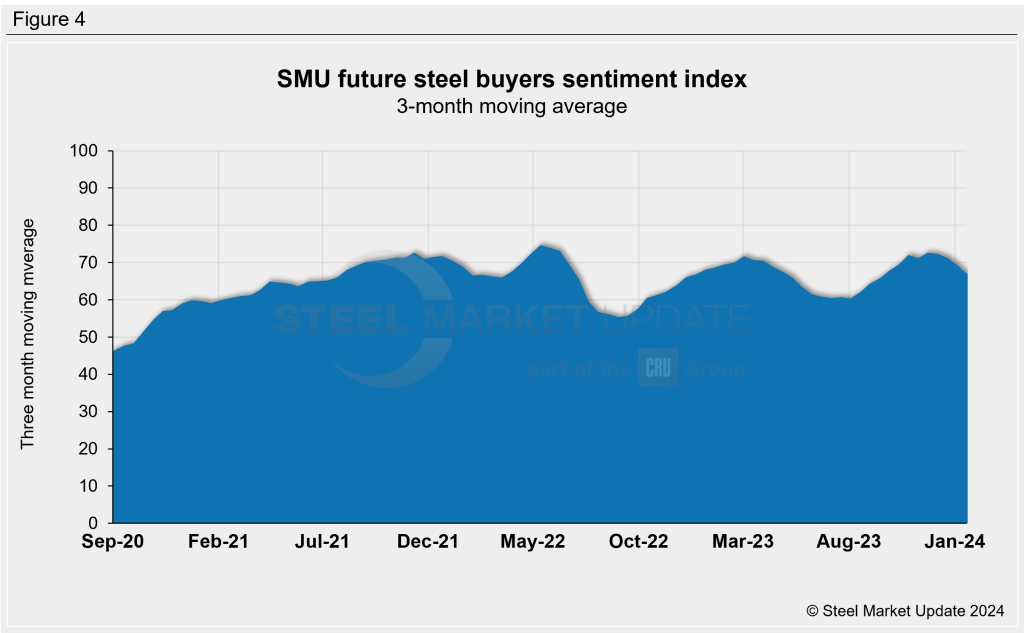Click the 'Aug-23' x-axis label
This screenshot has width=1024, height=633.
click(849, 542)
